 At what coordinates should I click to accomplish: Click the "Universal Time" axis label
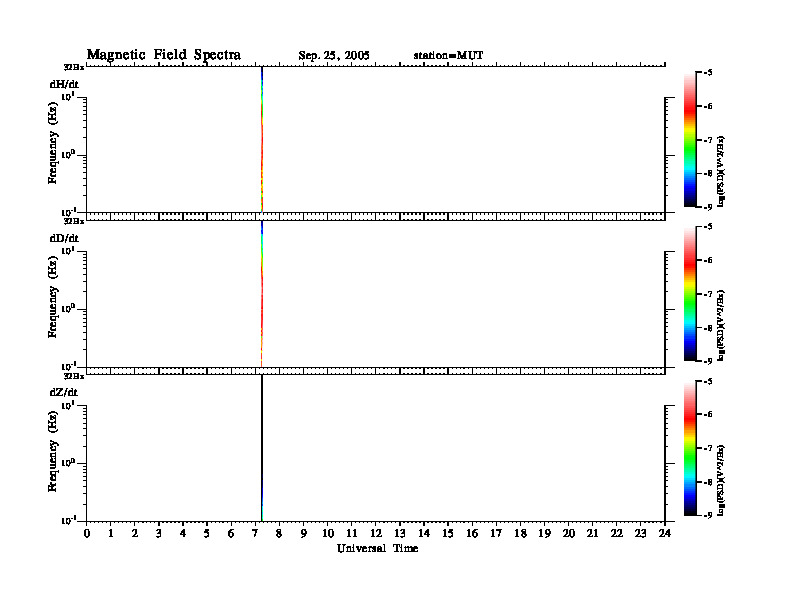click(377, 548)
